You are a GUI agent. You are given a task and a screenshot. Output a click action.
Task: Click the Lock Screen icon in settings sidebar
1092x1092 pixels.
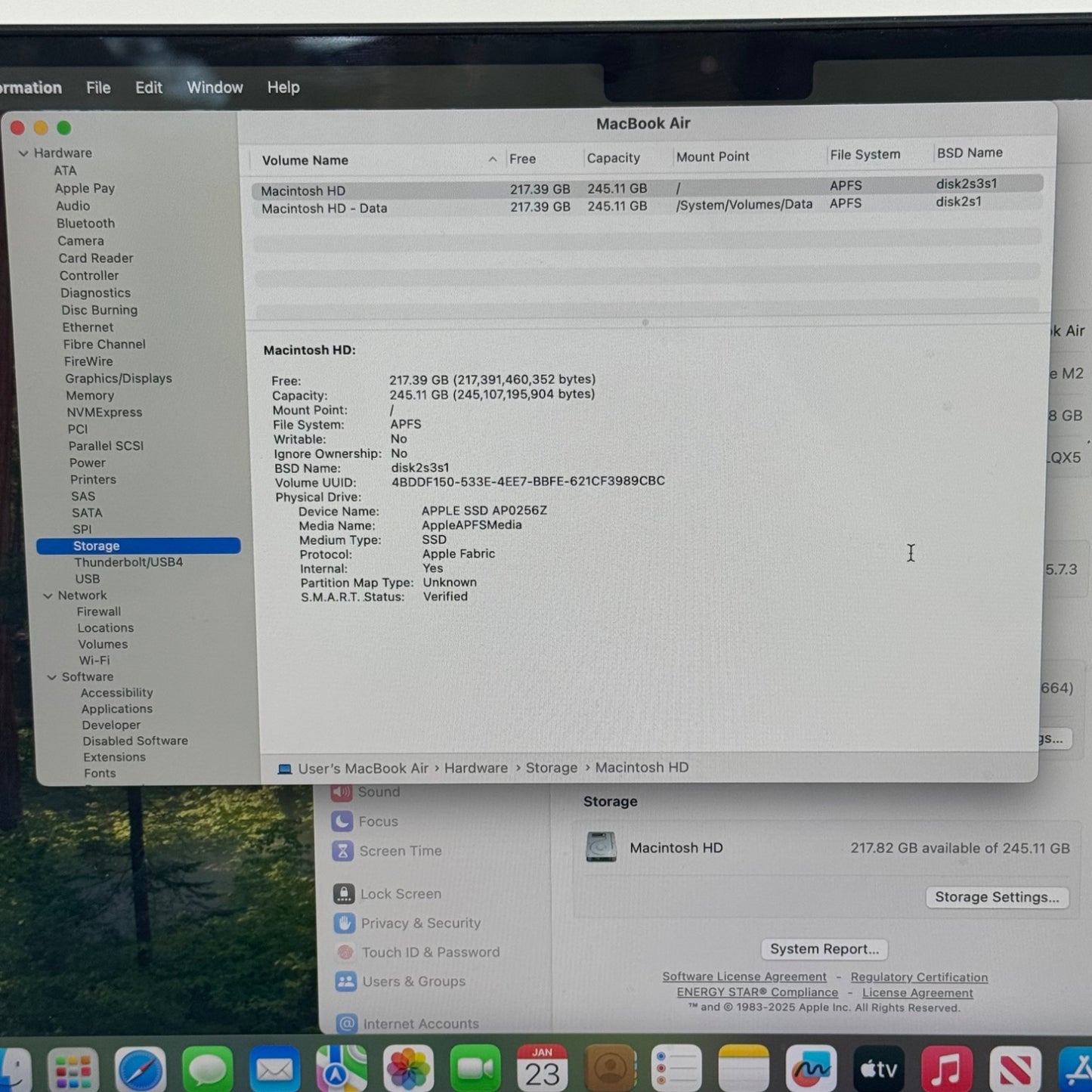[x=344, y=894]
